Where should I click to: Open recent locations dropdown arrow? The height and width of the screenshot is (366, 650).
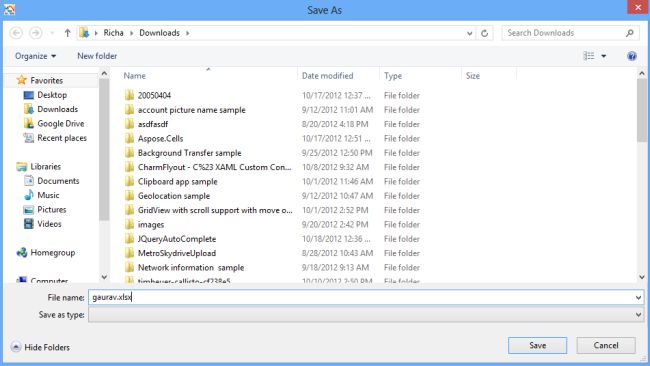point(52,33)
